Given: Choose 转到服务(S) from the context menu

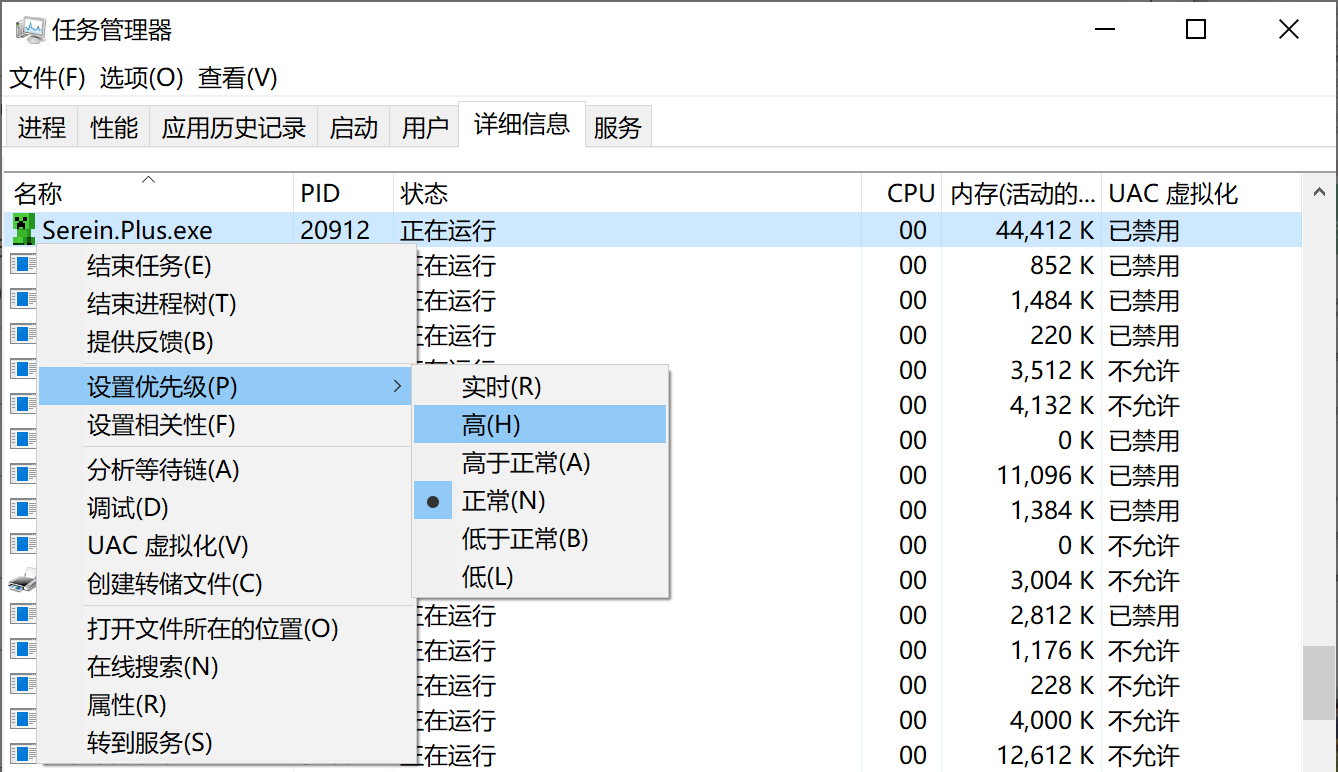Looking at the screenshot, I should coord(226,743).
